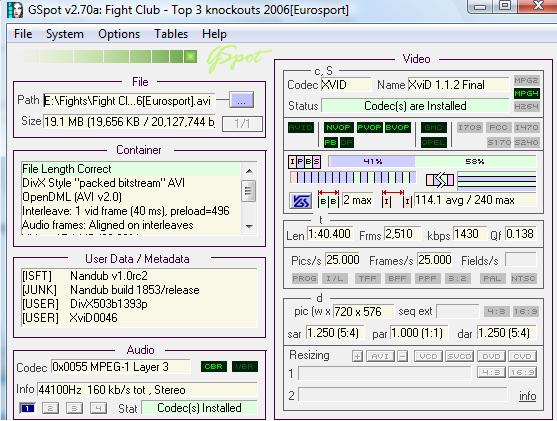Screen dimensions: 557x421
Task: Open the info link in Resizing section
Action: [x=528, y=396]
